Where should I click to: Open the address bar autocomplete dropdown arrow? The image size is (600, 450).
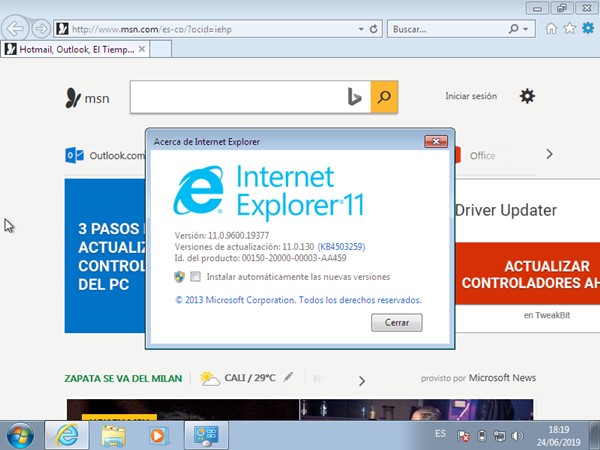pyautogui.click(x=361, y=29)
